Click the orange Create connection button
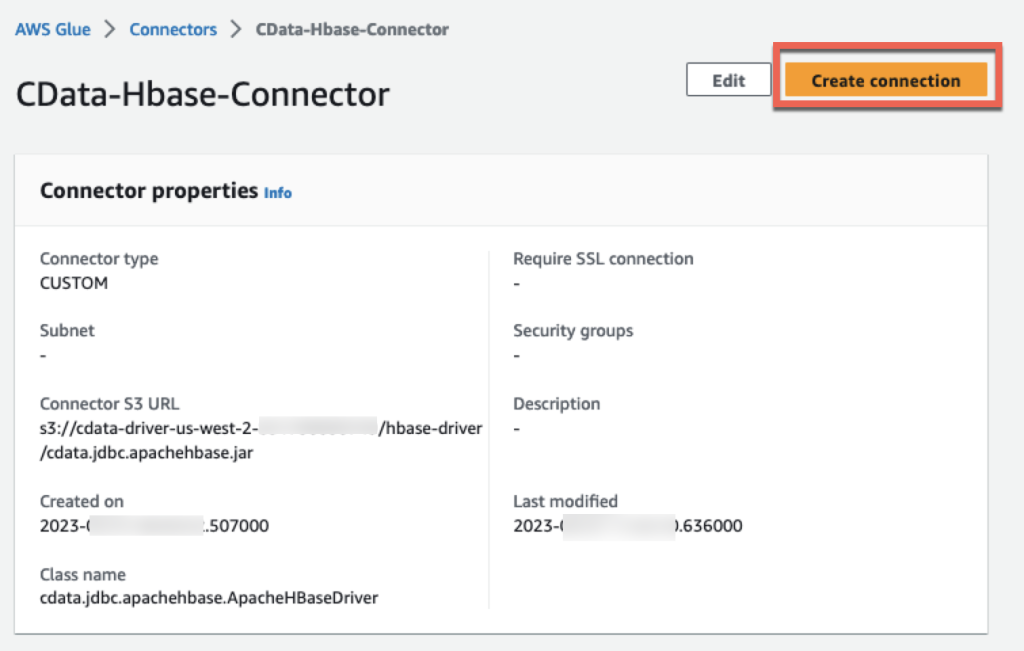This screenshot has width=1024, height=651. pos(886,81)
